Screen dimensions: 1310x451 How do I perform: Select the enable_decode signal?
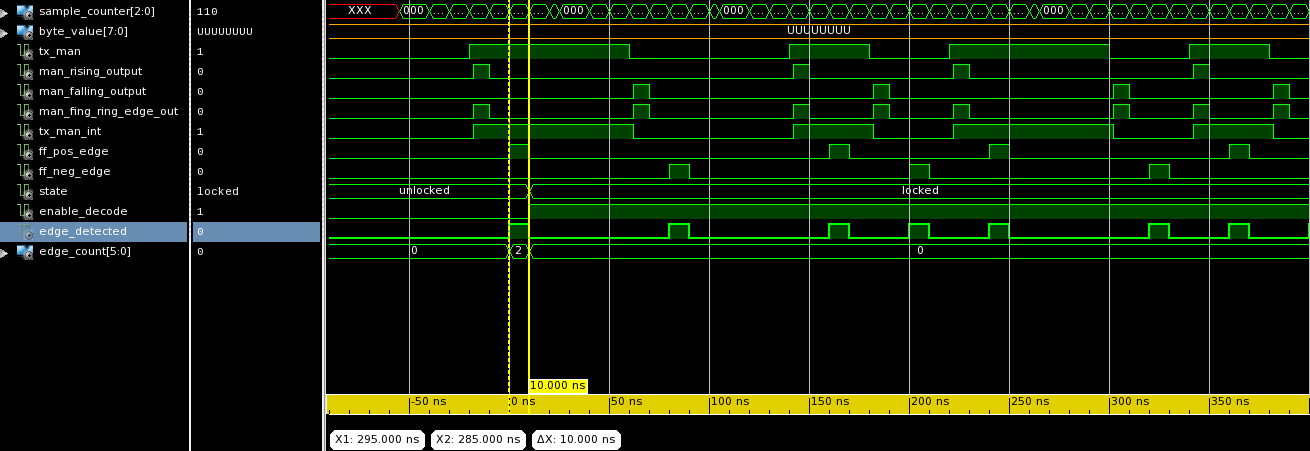pyautogui.click(x=83, y=211)
